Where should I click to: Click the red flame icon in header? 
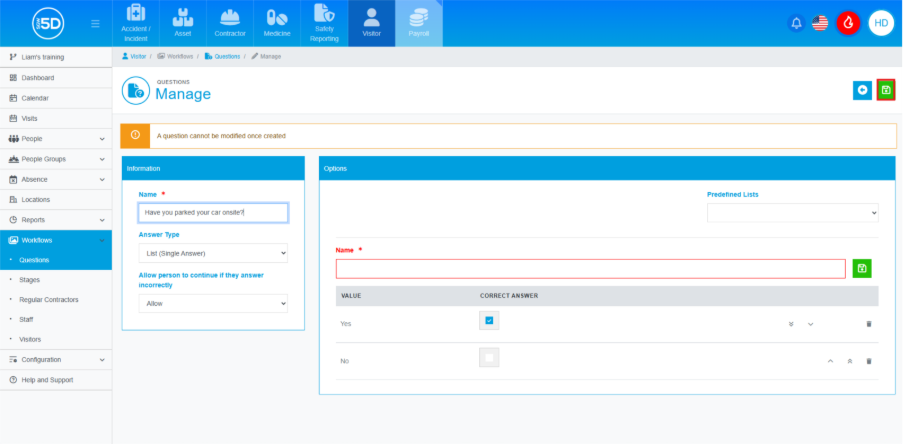pos(848,23)
